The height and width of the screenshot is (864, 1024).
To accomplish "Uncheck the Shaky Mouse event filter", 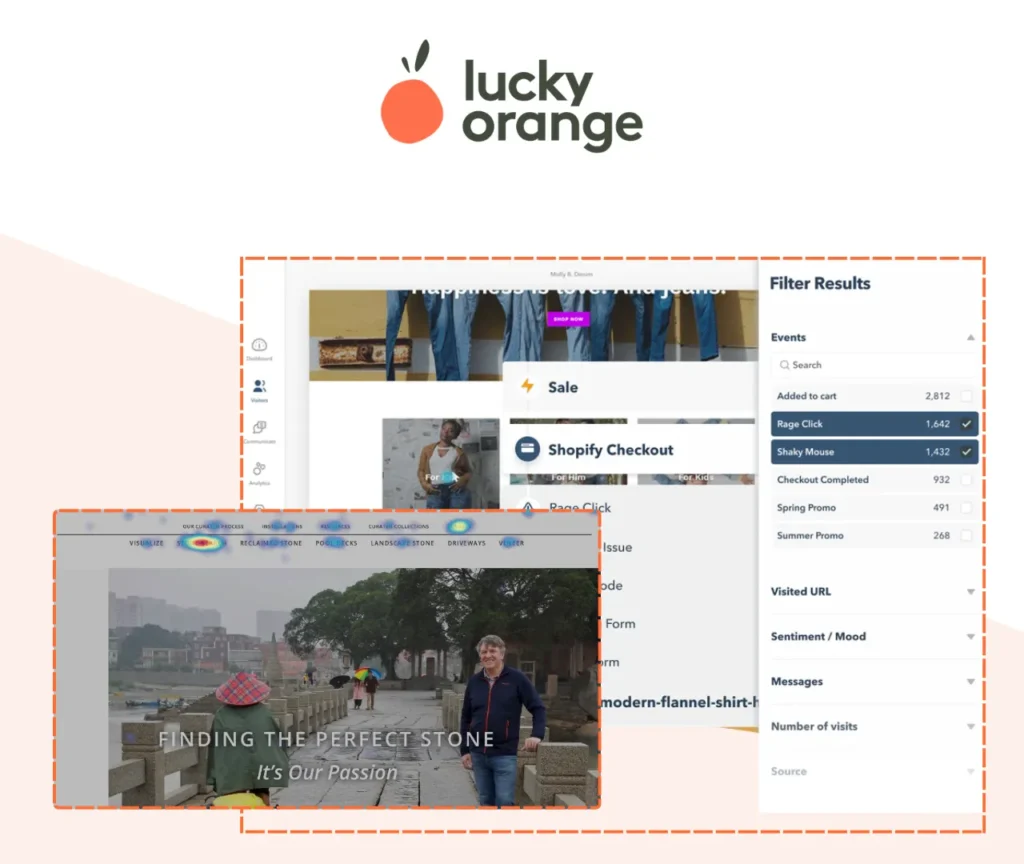I will click(966, 452).
